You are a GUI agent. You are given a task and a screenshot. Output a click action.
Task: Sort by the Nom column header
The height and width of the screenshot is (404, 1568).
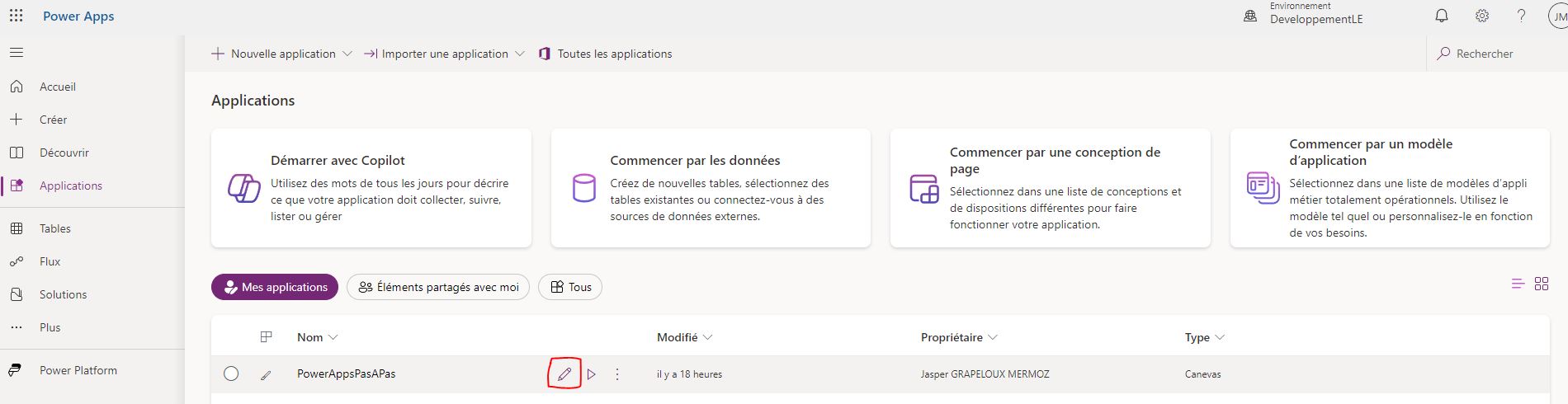point(318,337)
